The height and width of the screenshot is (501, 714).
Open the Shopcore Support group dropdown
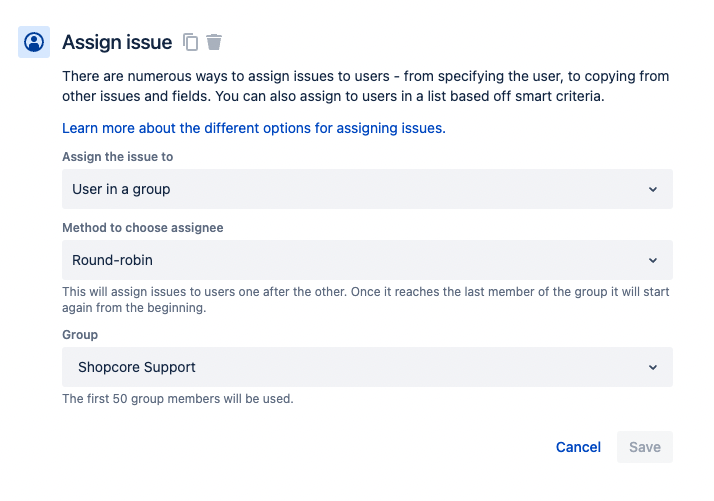point(367,367)
